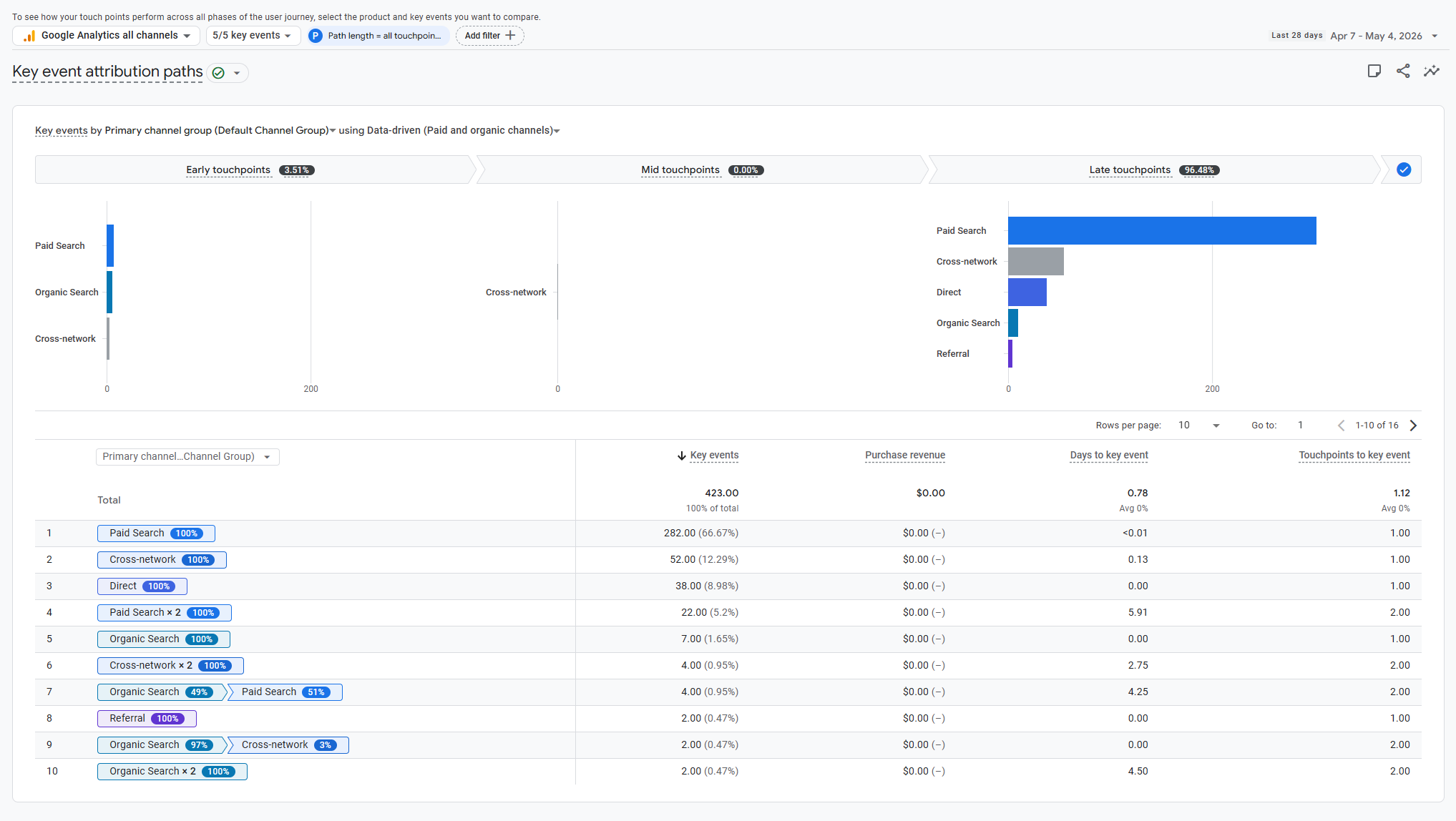This screenshot has width=1456, height=821.
Task: Click Paid Search bar in Late touchpoints chart
Action: click(x=1162, y=231)
